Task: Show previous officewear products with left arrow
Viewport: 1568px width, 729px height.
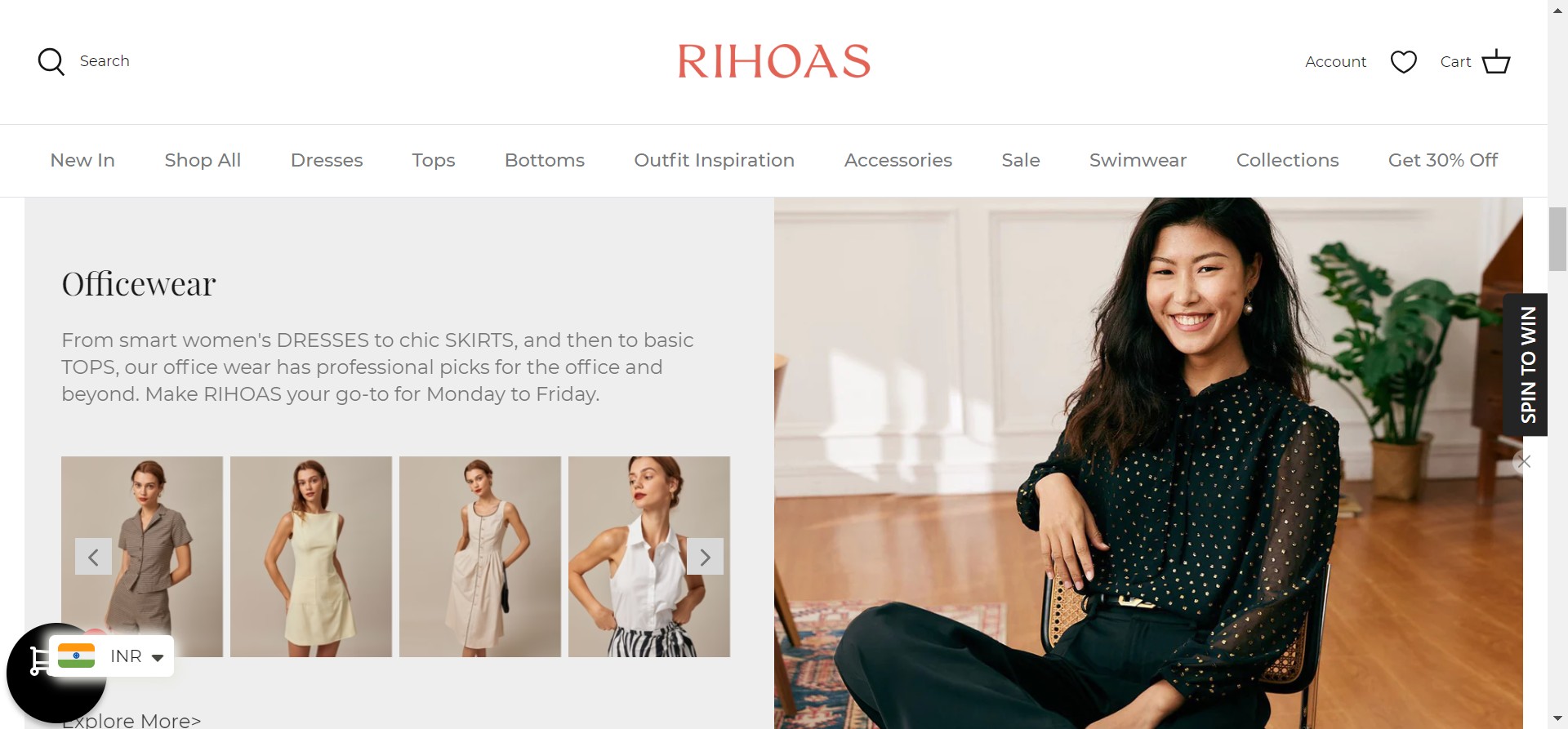Action: point(93,557)
